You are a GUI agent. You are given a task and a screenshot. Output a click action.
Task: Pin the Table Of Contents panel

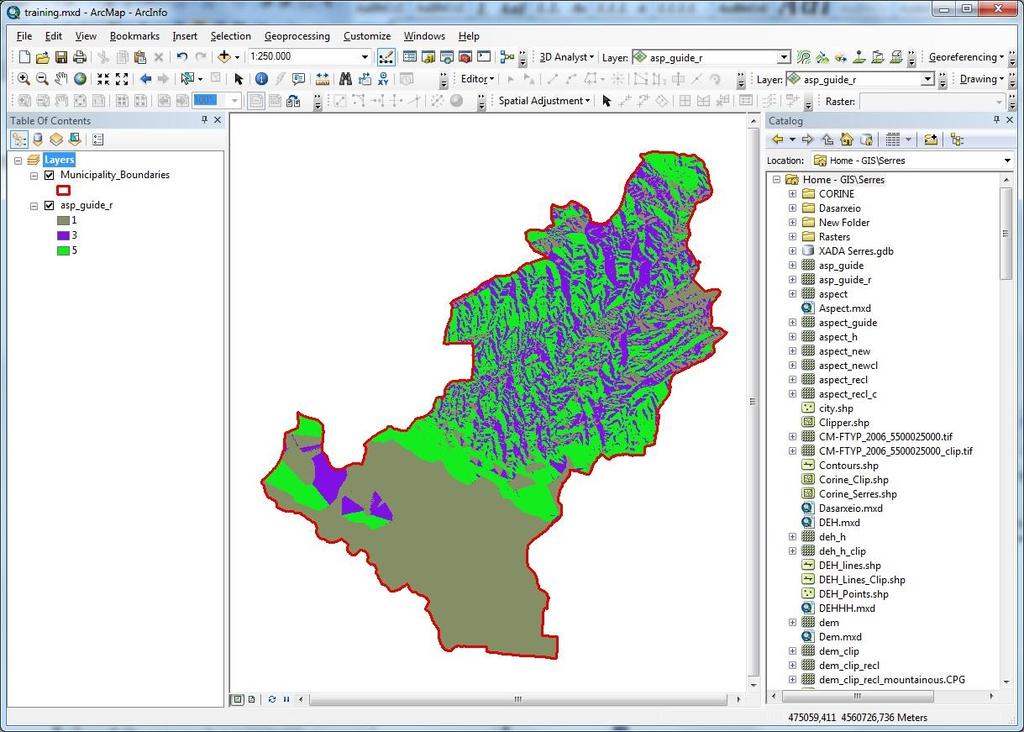[x=204, y=120]
